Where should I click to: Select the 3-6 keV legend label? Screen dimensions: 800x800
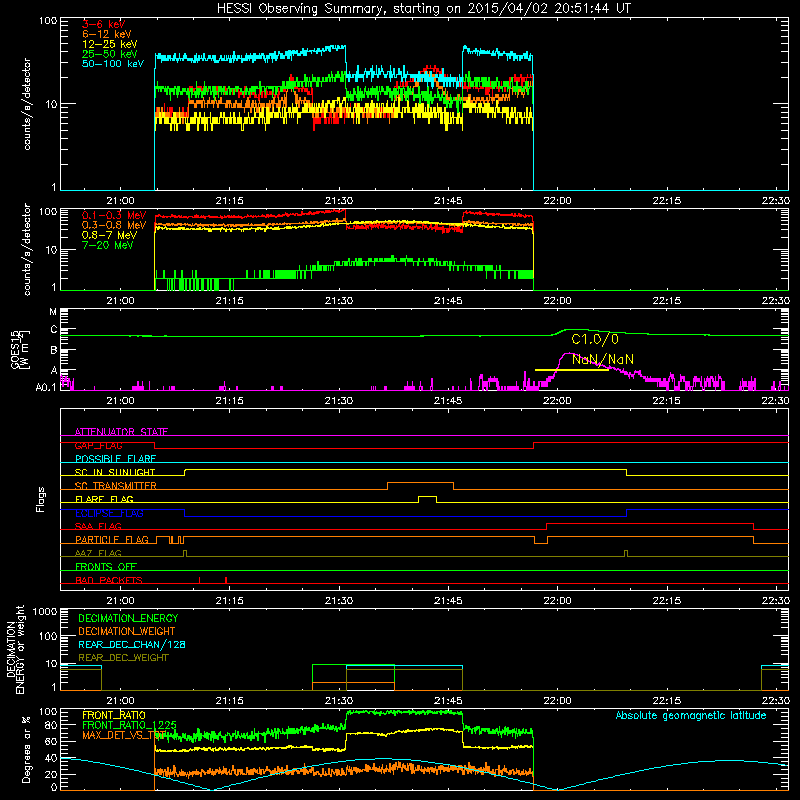104,24
